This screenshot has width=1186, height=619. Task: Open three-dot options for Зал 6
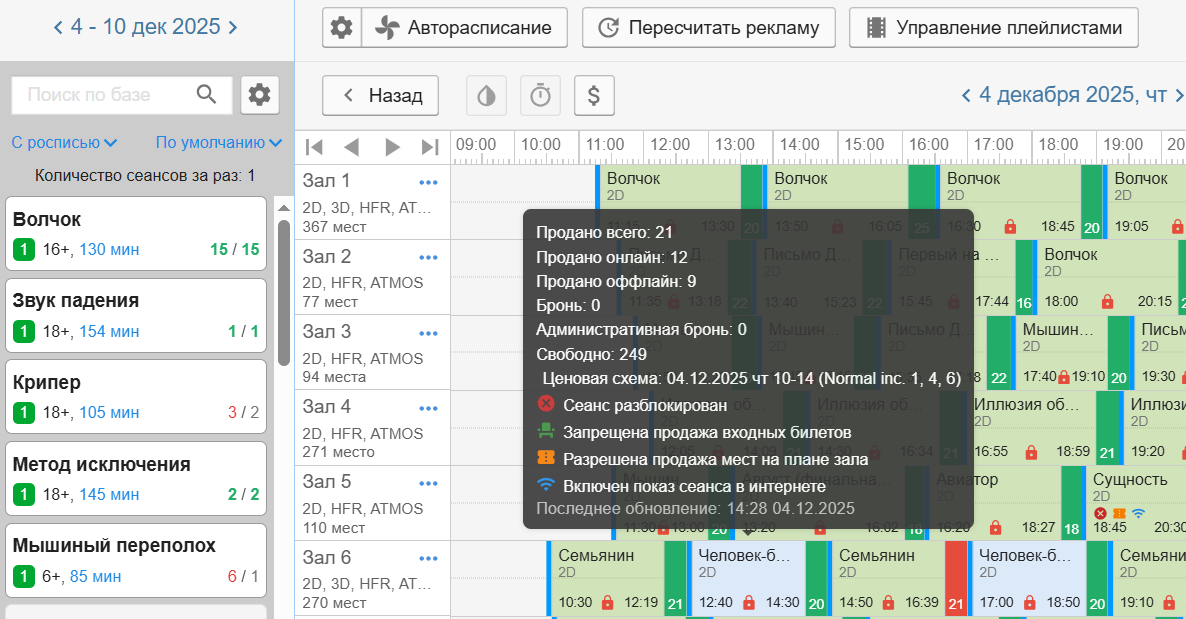(429, 558)
